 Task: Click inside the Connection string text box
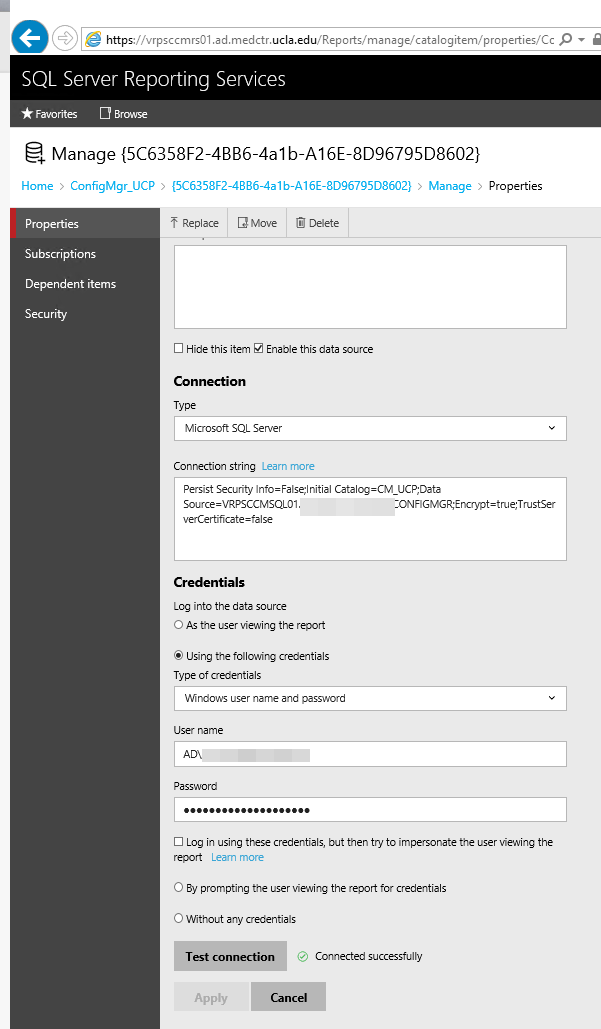point(370,519)
